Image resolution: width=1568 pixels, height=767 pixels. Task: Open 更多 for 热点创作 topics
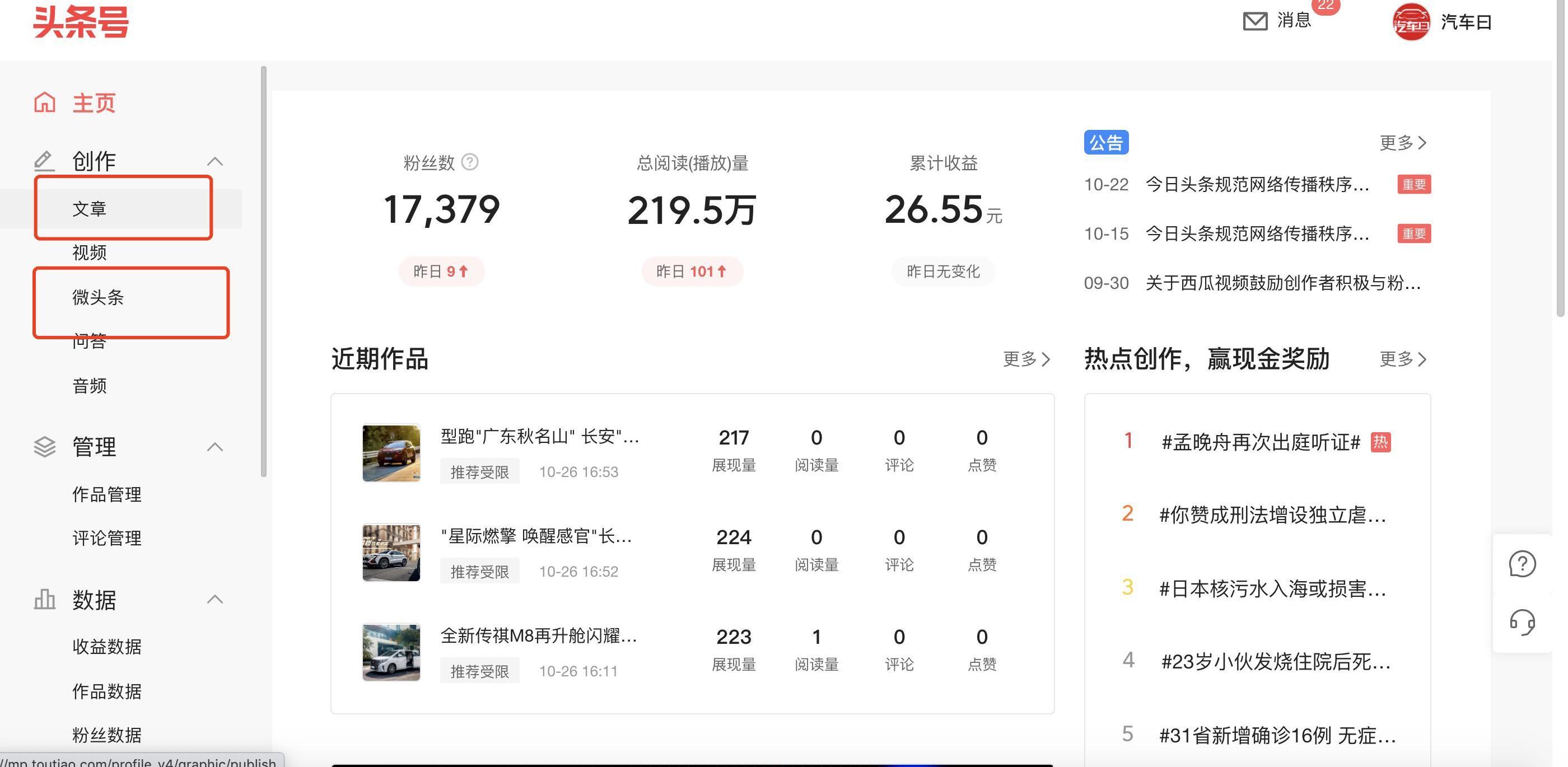coord(1403,359)
